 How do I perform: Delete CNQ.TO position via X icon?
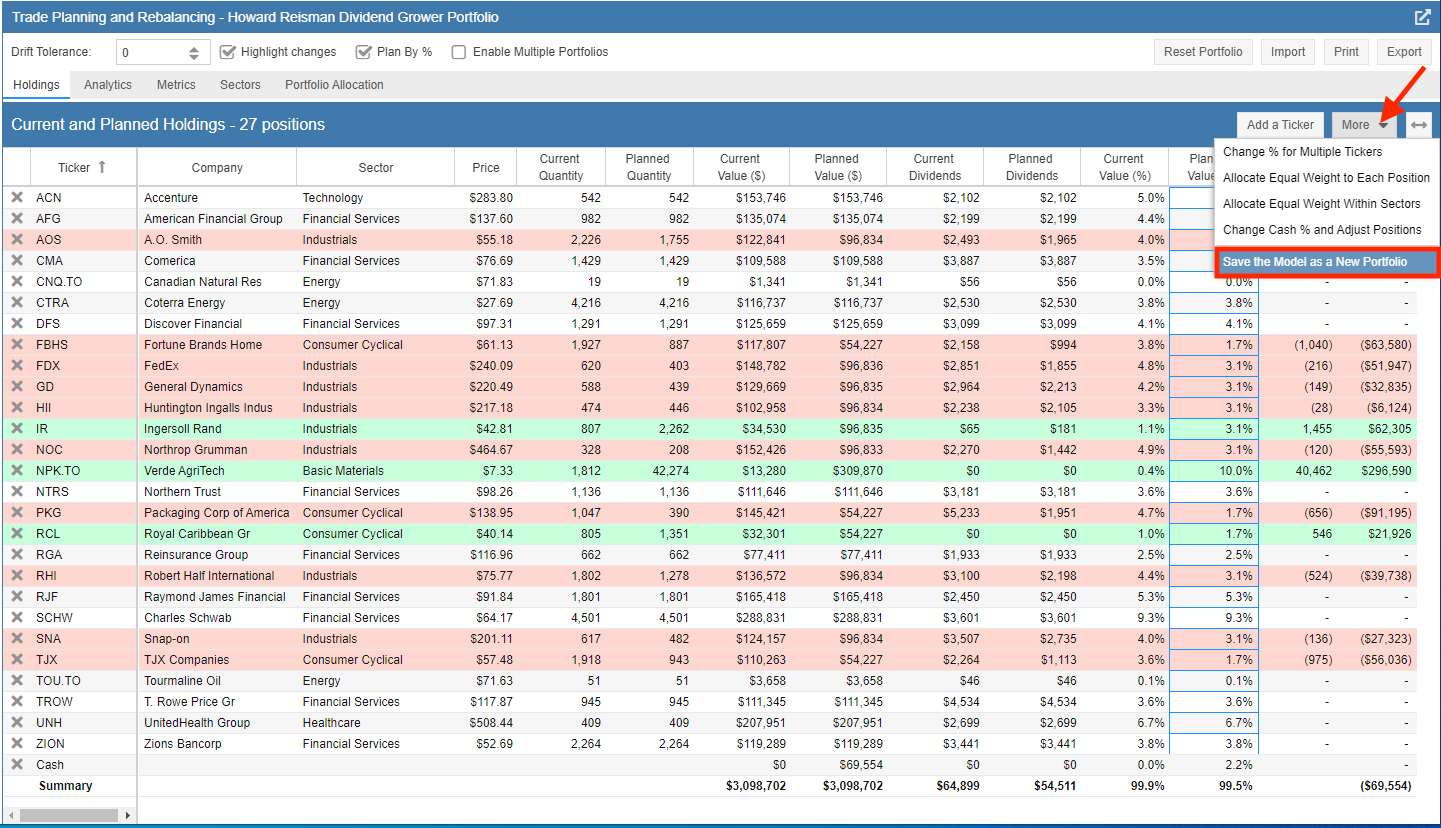click(16, 282)
